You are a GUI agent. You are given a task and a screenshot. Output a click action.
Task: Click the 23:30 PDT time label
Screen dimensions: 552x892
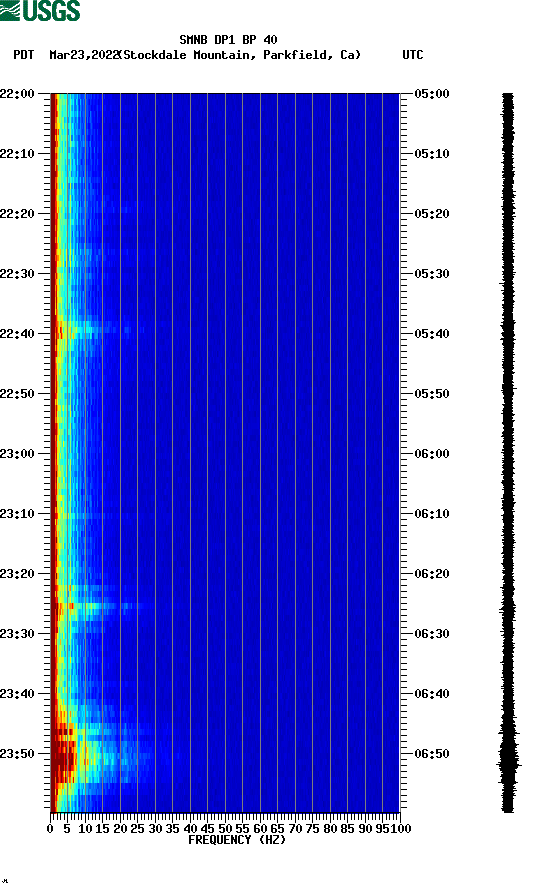coord(17,634)
